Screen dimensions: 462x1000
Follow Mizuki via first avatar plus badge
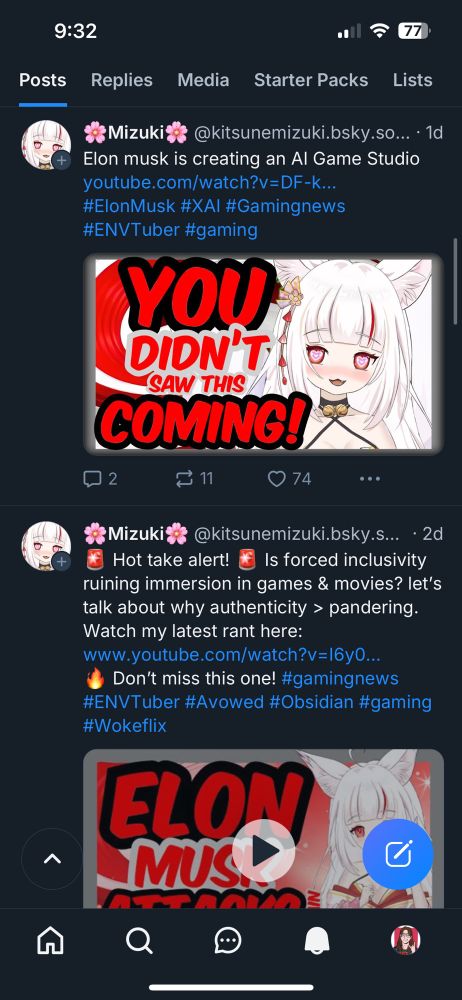(61, 161)
